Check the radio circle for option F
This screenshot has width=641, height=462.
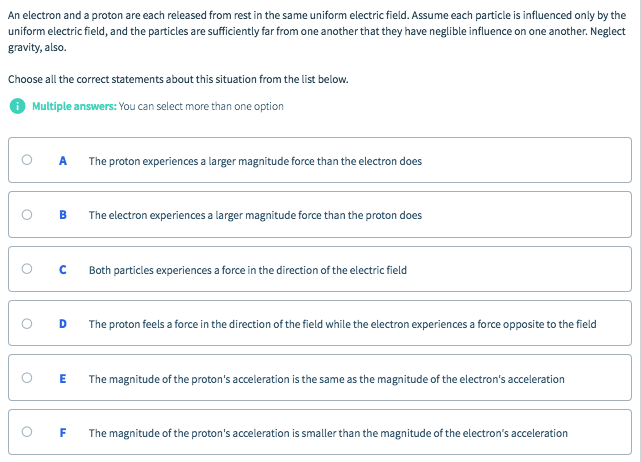27,432
